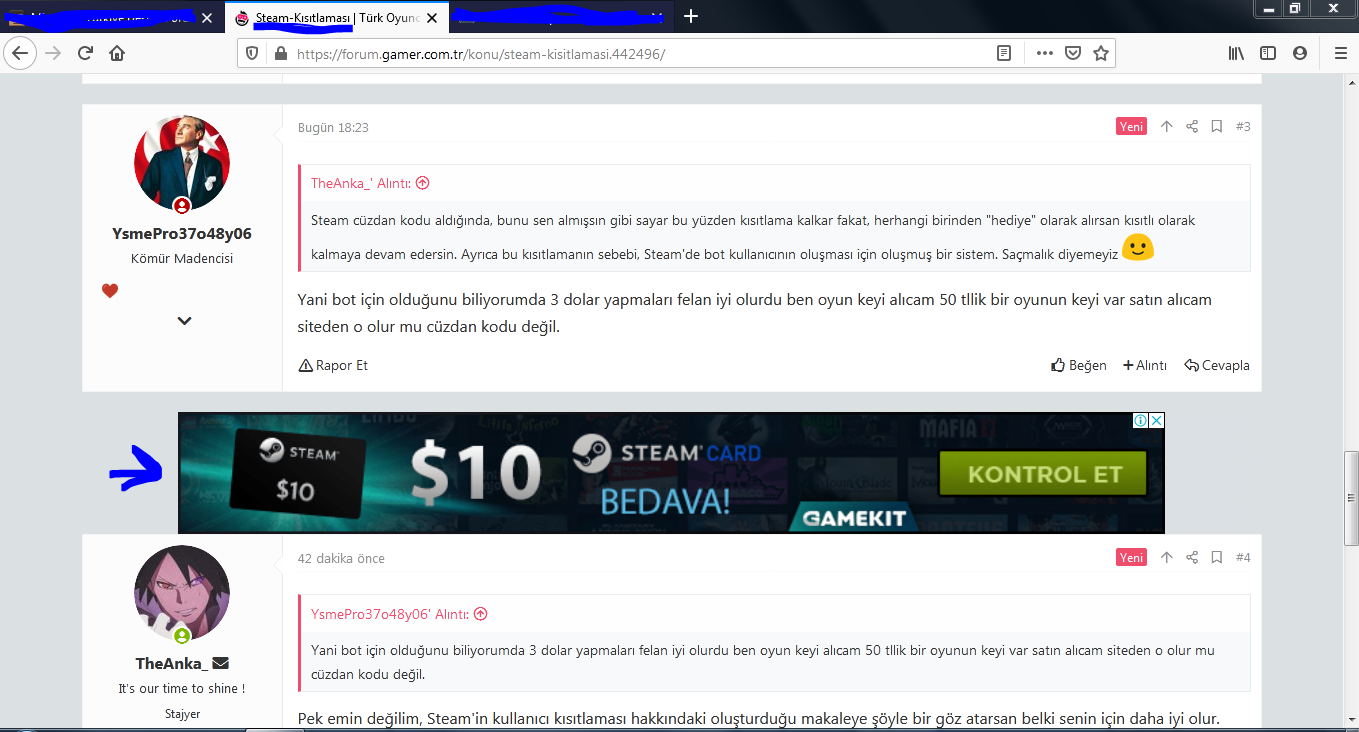1359x732 pixels.
Task: Click the 42 dakika önce timestamp
Action: 341,559
